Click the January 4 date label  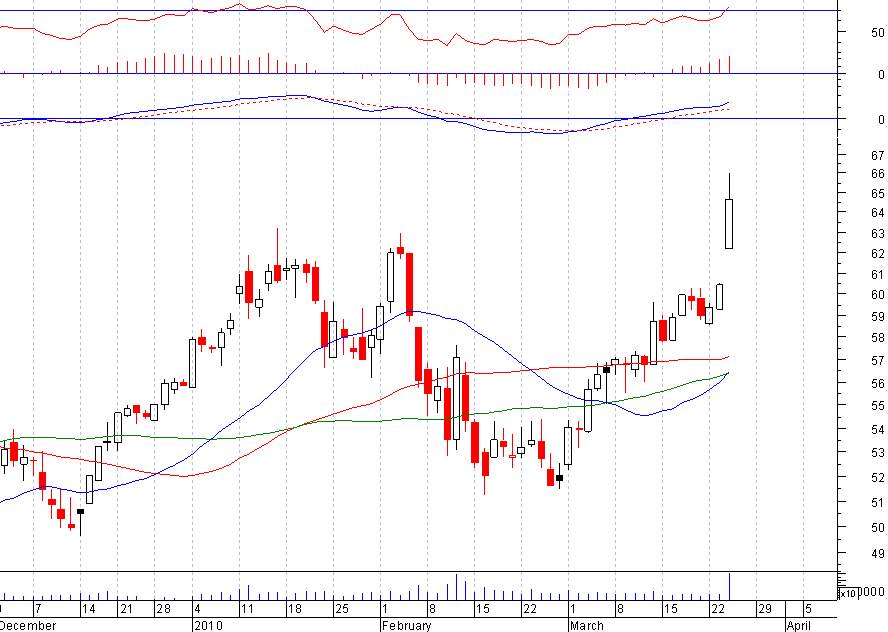click(x=197, y=609)
